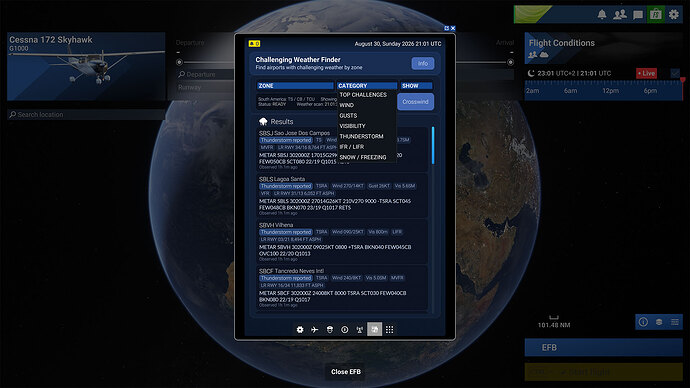Open the multiplayer friends icon in the top bar
This screenshot has height=388, width=690.
point(620,15)
